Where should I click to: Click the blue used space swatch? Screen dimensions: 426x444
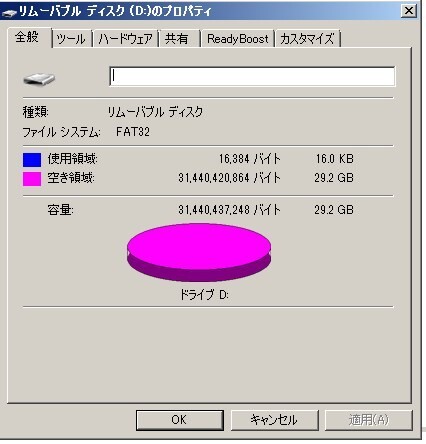pyautogui.click(x=32, y=160)
